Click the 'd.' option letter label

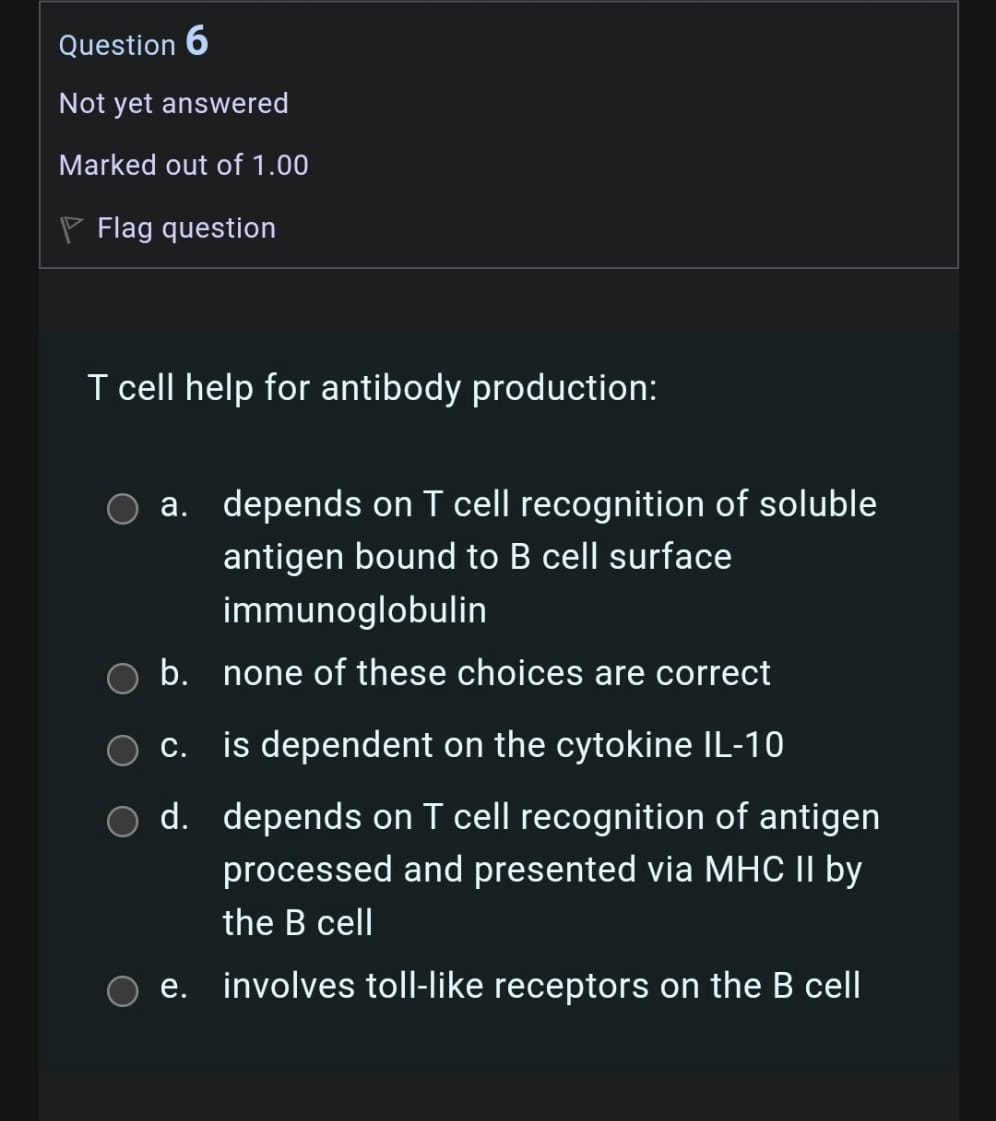click(x=174, y=817)
